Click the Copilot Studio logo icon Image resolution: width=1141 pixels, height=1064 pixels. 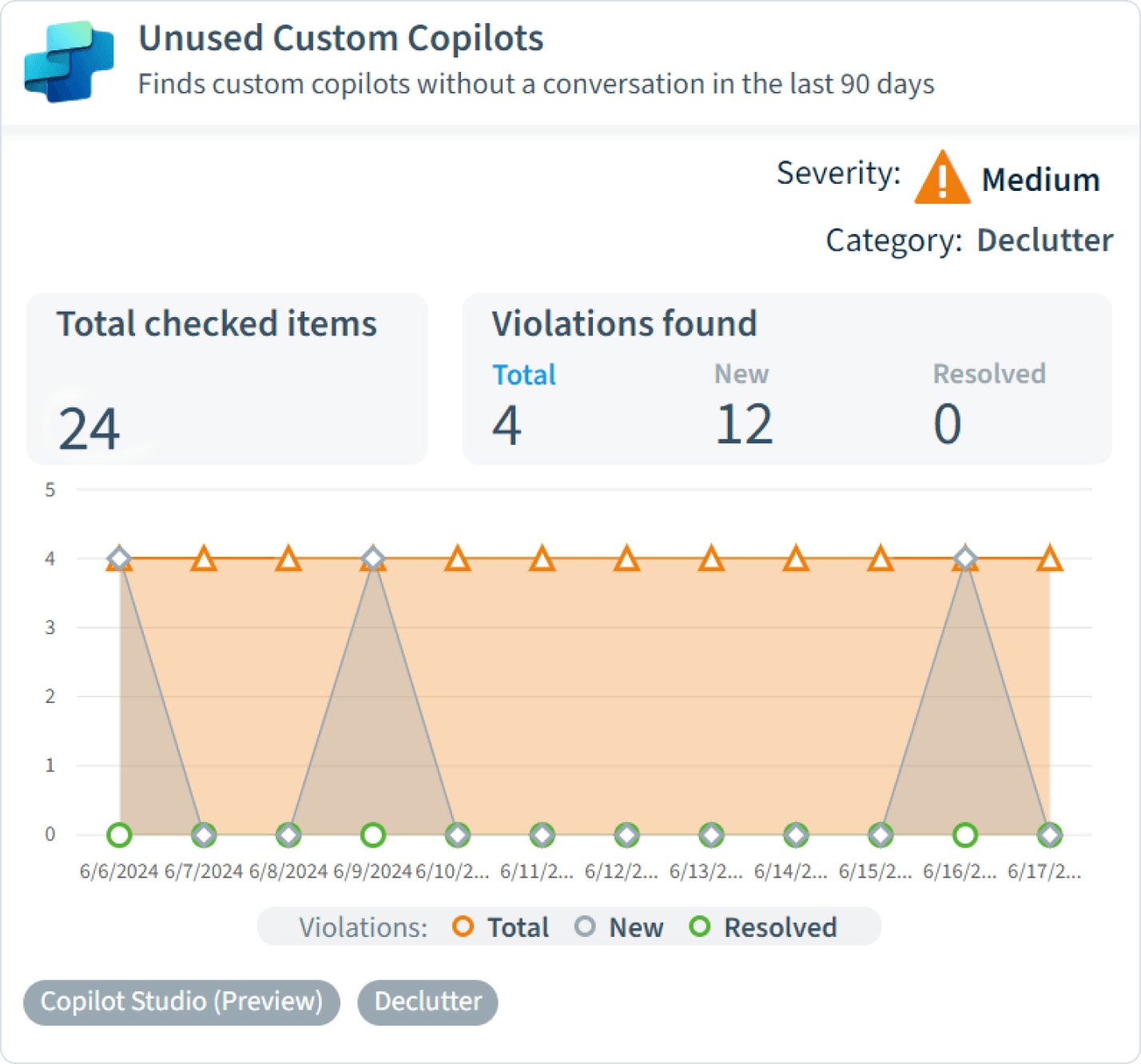coord(70,62)
